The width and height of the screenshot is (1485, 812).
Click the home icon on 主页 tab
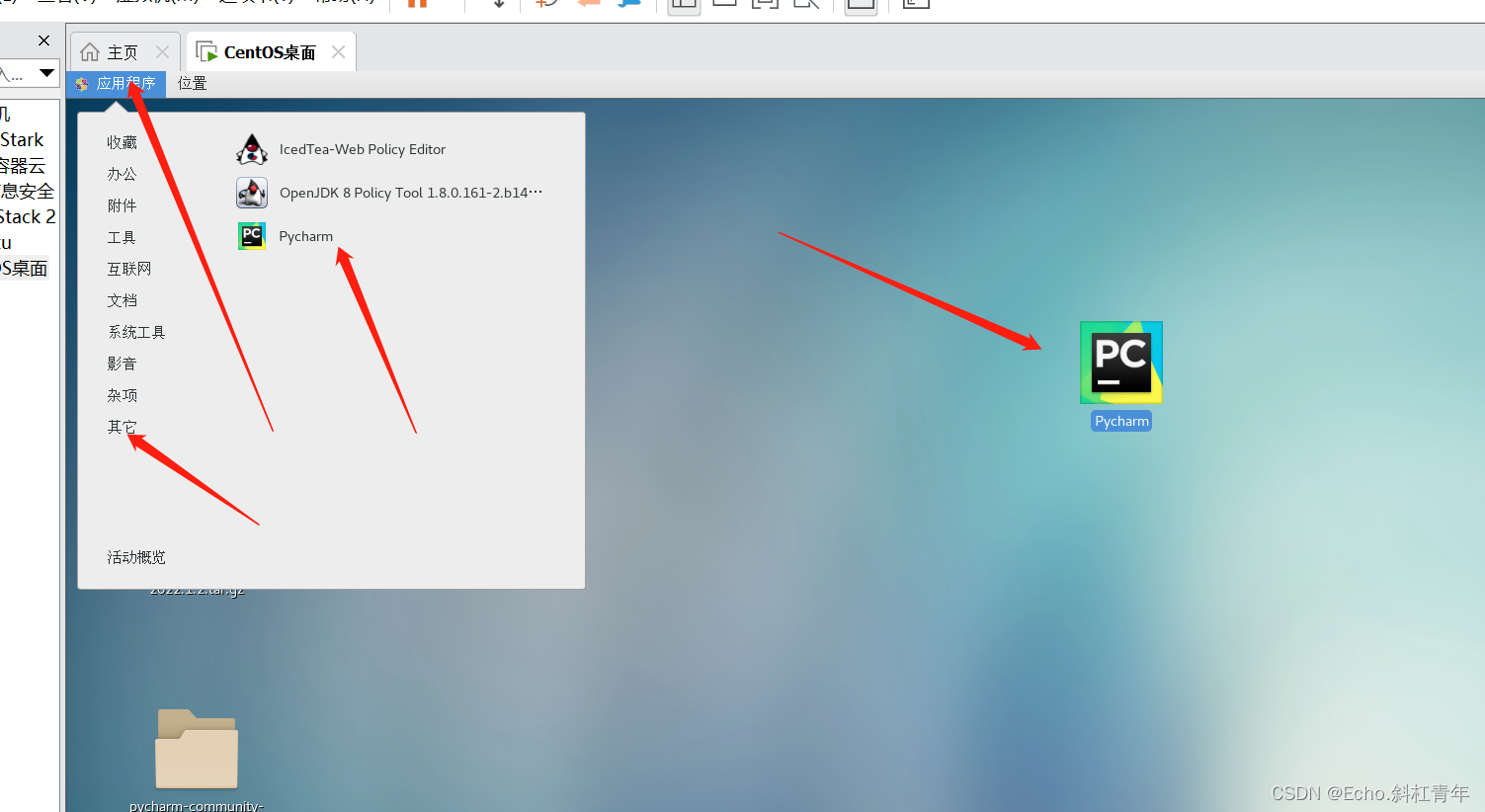(x=90, y=52)
